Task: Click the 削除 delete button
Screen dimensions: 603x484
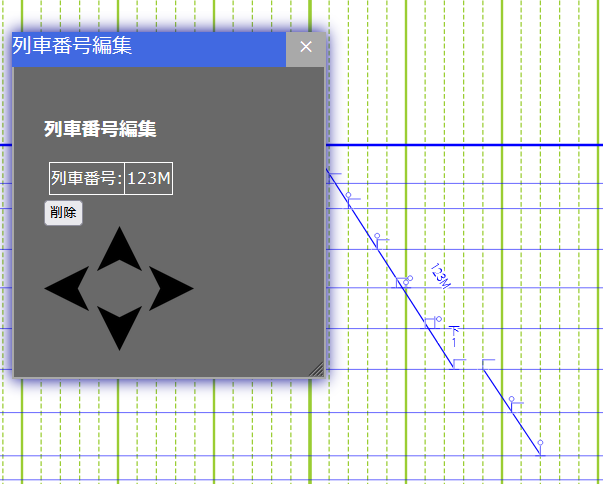Action: (63, 213)
